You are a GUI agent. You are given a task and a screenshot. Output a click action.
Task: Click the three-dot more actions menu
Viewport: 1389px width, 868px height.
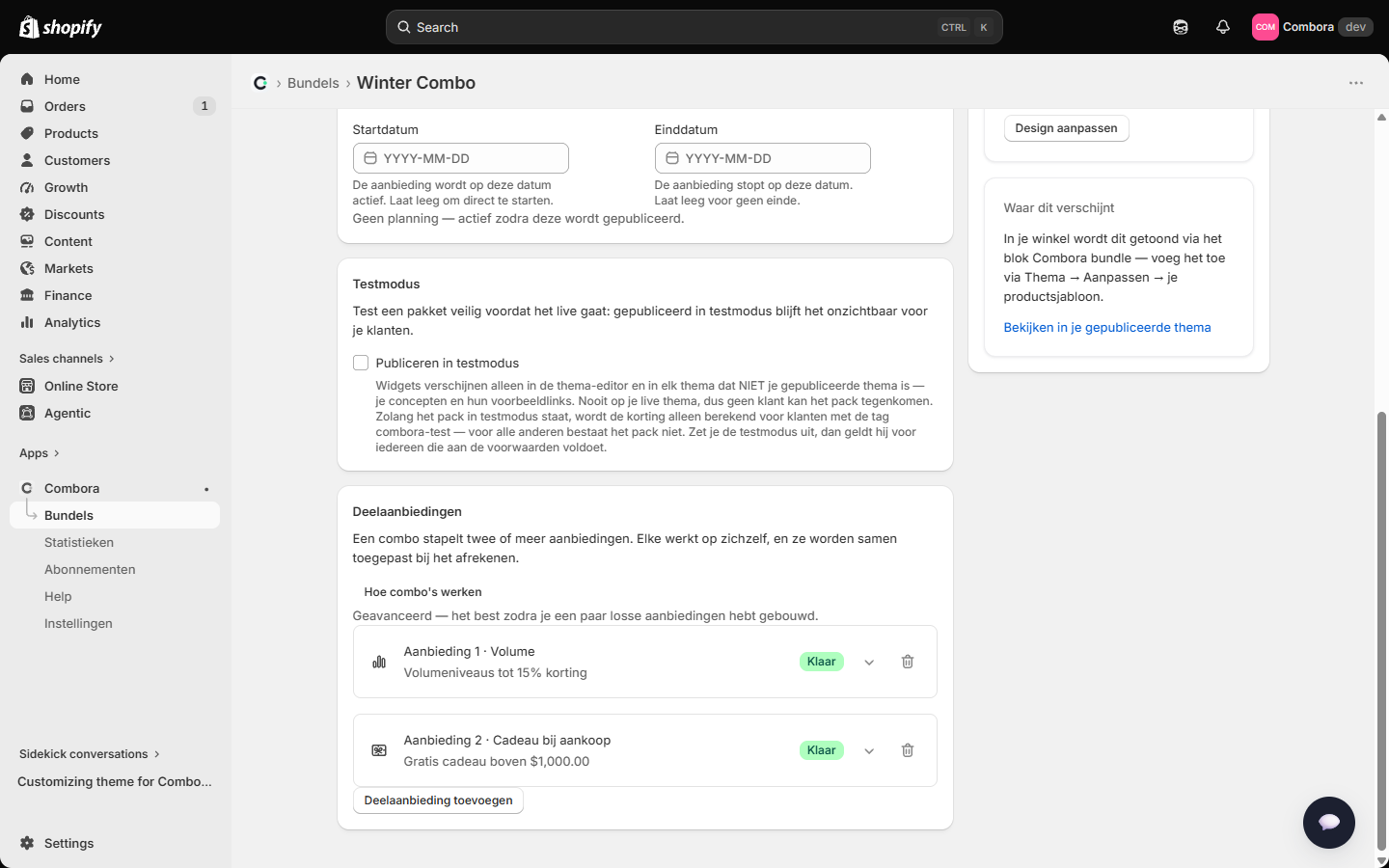click(x=1355, y=83)
